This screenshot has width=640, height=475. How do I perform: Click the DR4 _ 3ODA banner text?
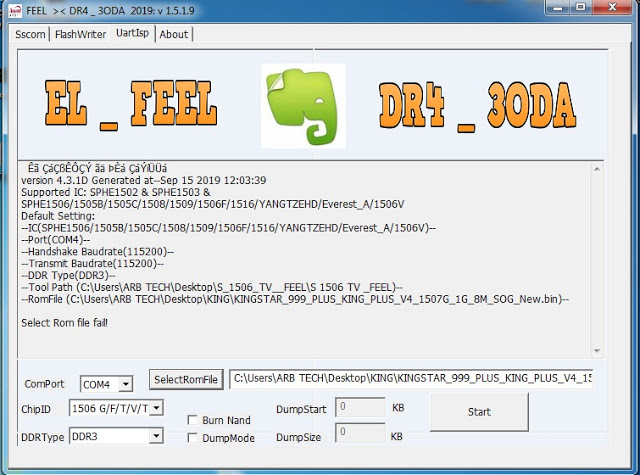[x=478, y=106]
